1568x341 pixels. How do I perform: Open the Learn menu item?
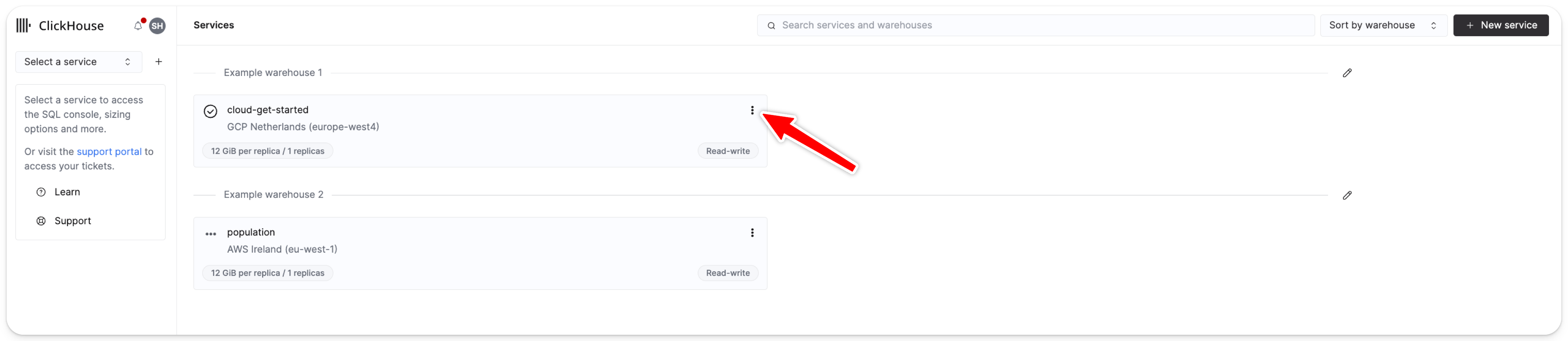67,192
